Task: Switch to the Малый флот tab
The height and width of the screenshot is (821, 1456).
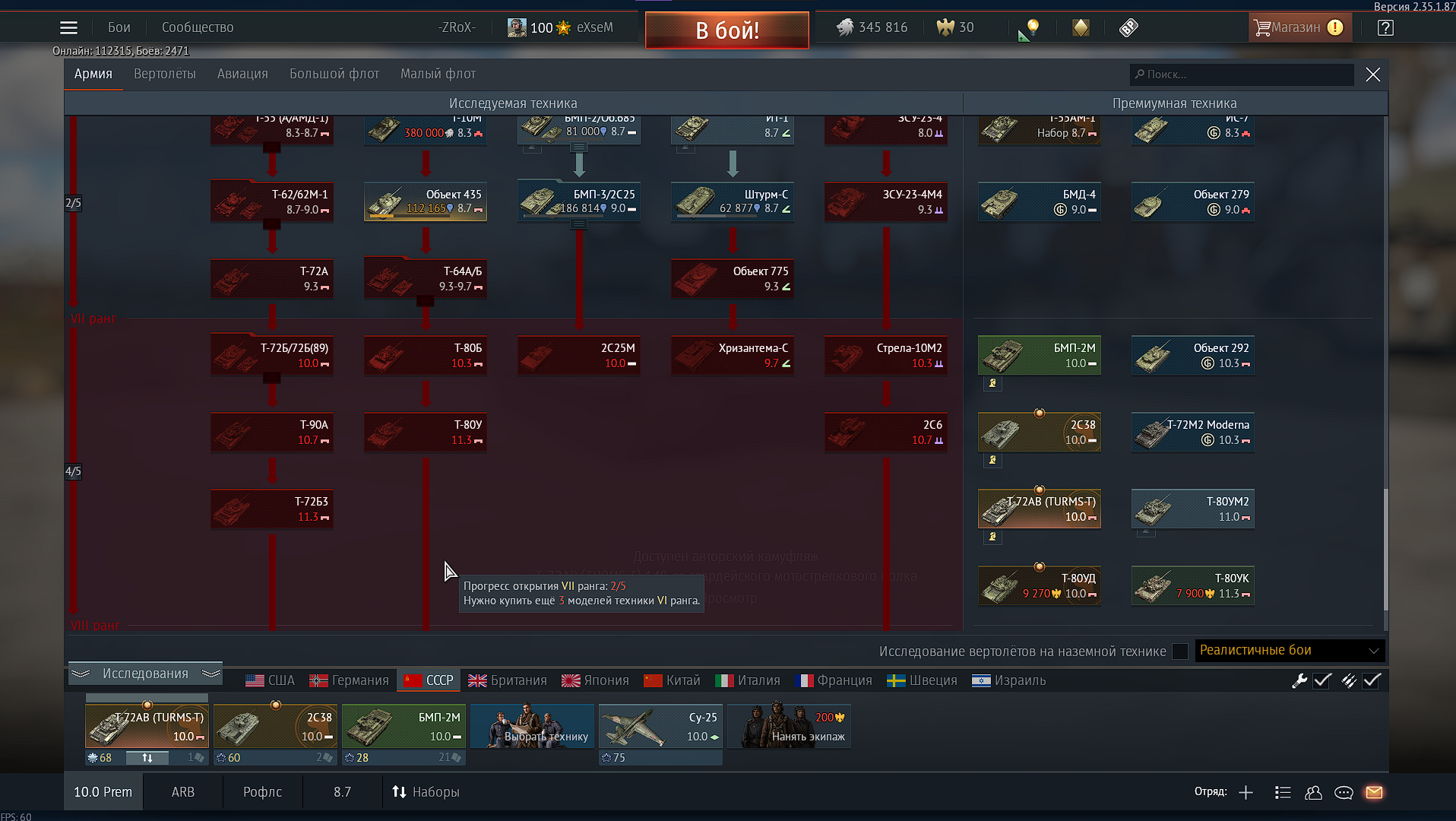Action: click(x=438, y=74)
